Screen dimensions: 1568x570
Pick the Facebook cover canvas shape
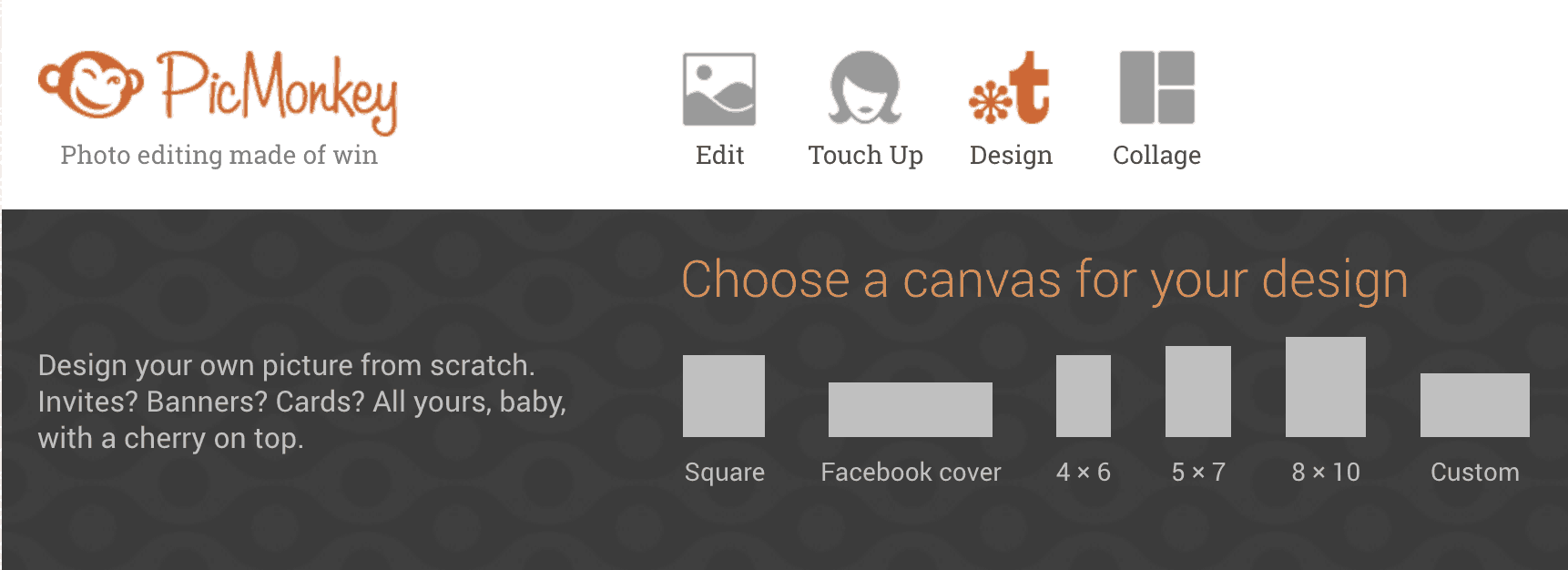[x=911, y=410]
